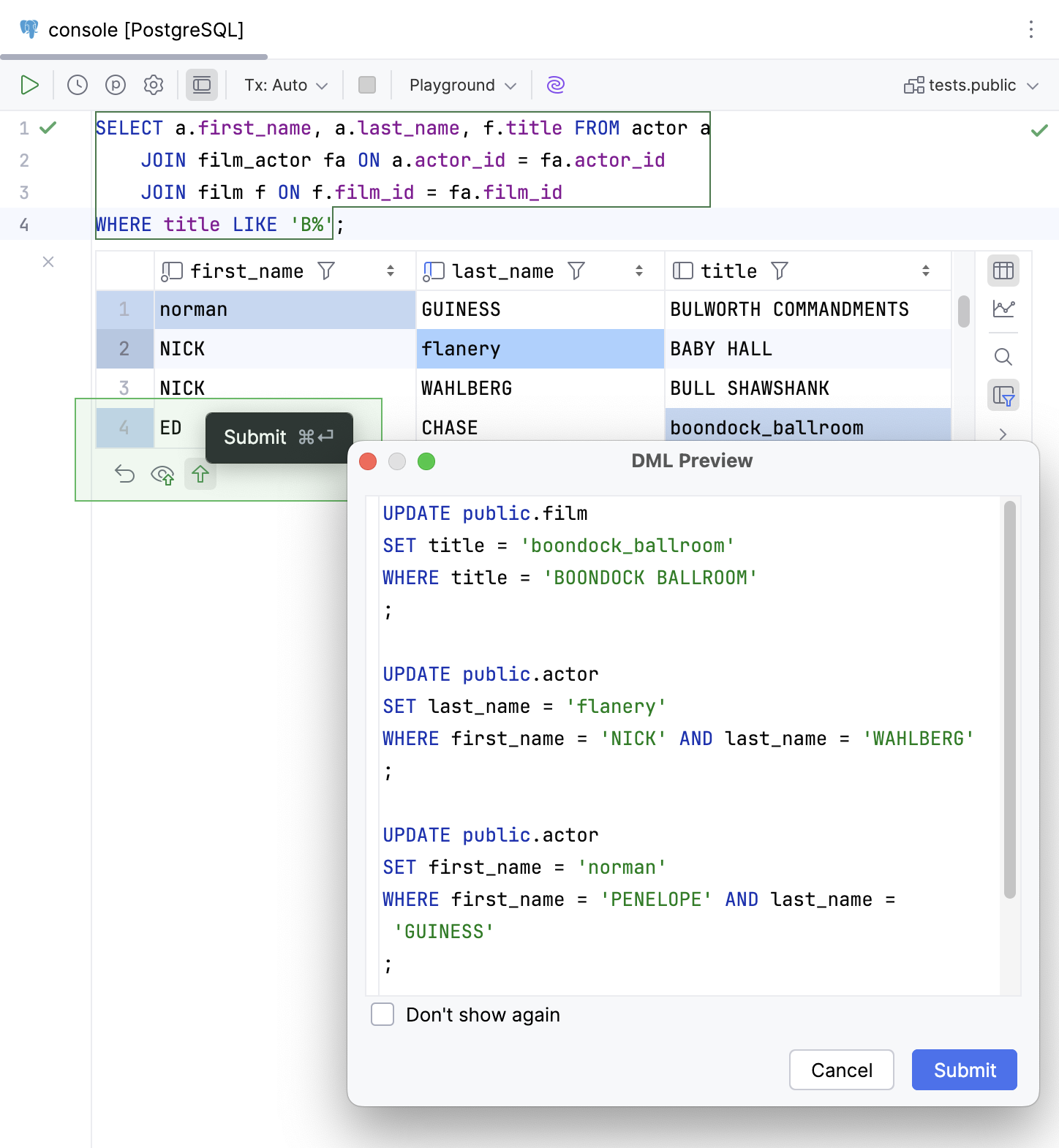Click the view parameters P icon
Screen dimensions: 1059x1148
116,85
